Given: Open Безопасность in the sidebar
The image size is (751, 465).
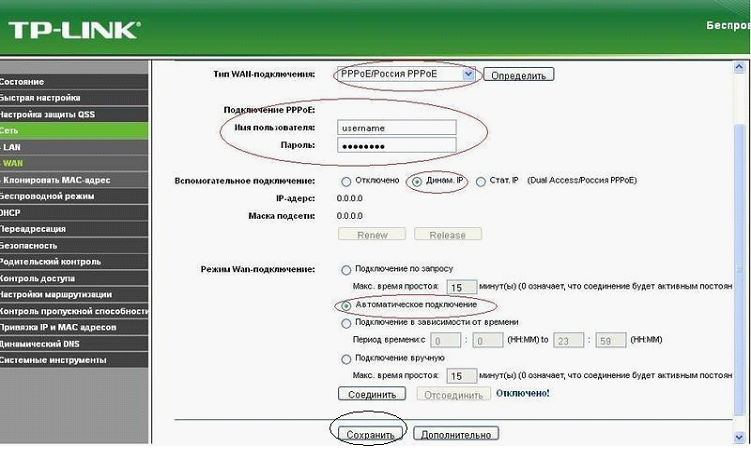Looking at the screenshot, I should [x=74, y=246].
